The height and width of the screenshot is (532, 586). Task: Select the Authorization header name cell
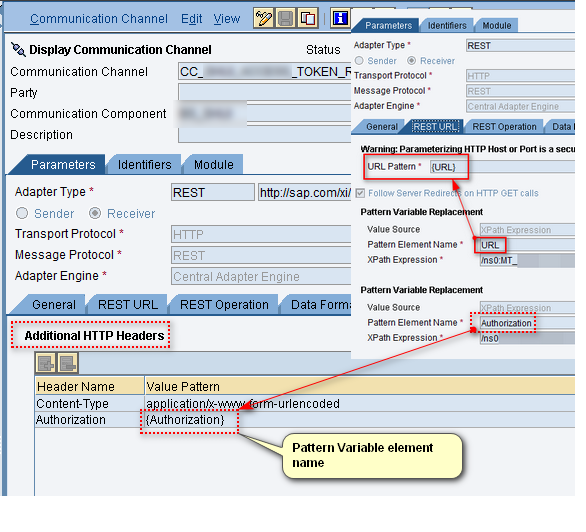[90, 420]
